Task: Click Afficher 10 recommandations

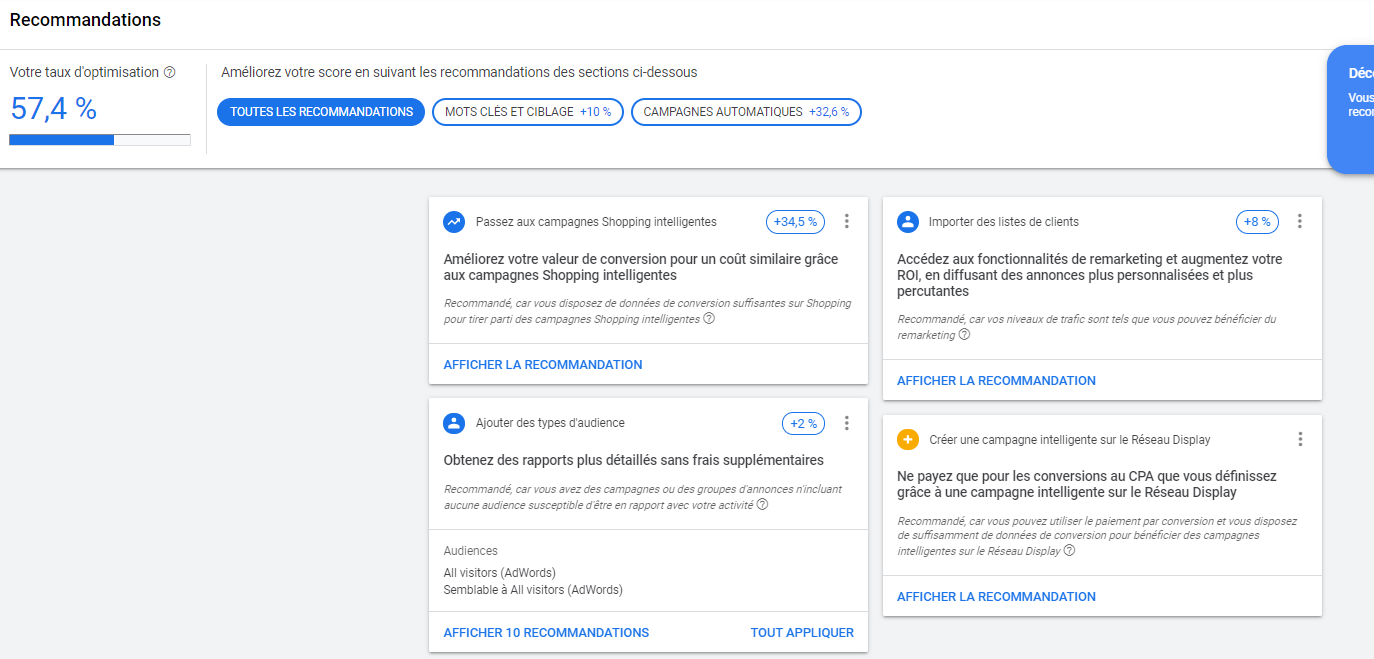Action: point(546,633)
